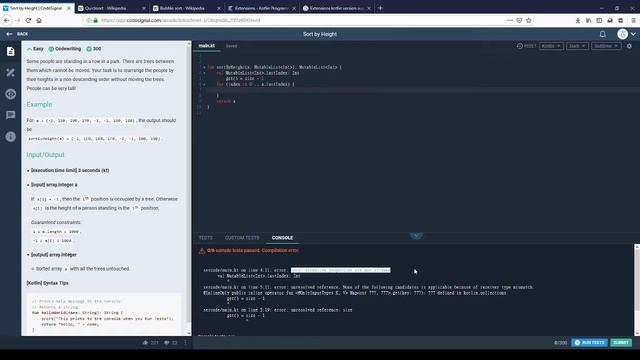Screen dimensions: 640x360
Task: Click RUN TESTS button
Action: (589, 342)
